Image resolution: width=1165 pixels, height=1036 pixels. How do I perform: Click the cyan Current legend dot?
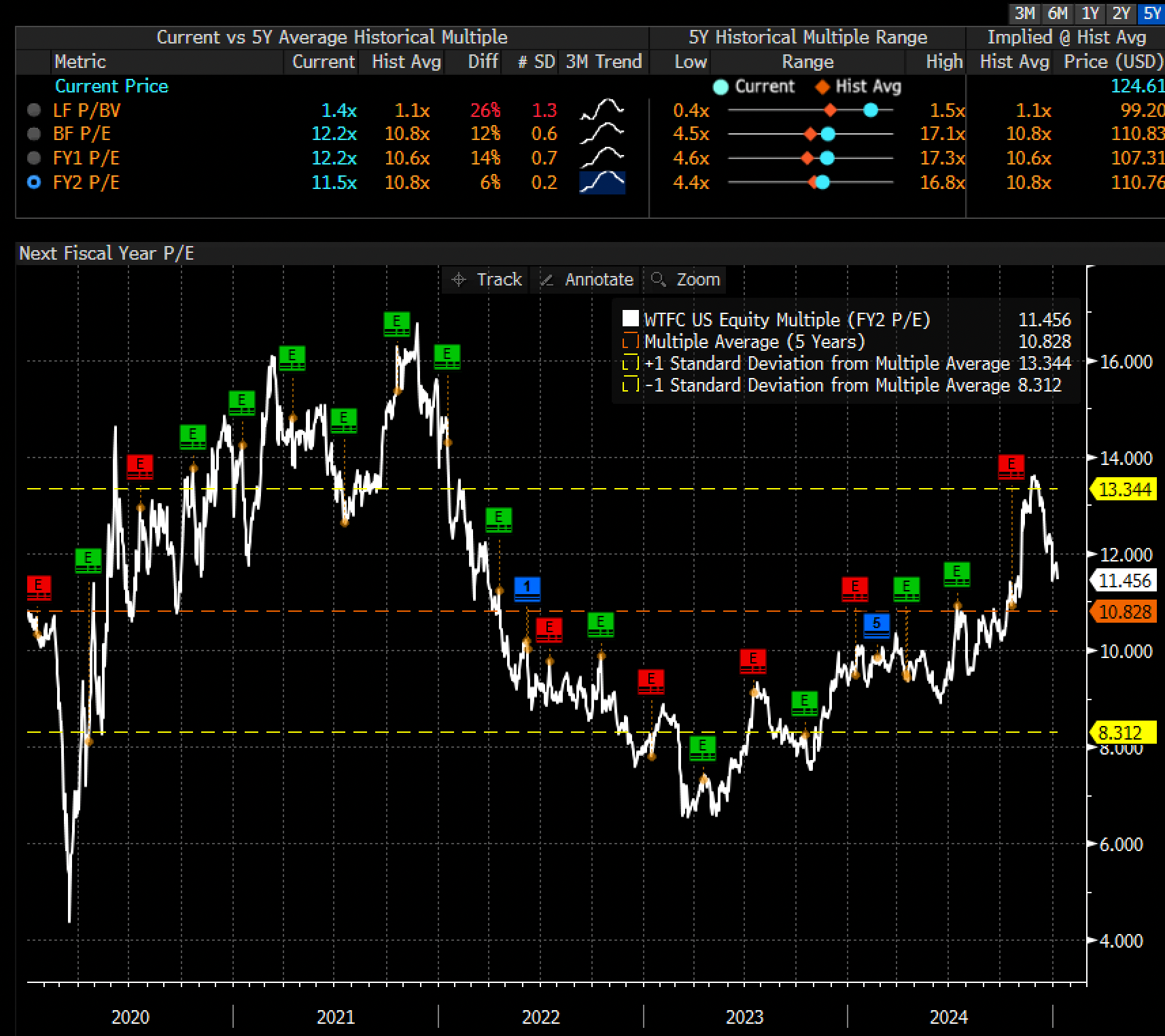click(x=721, y=87)
